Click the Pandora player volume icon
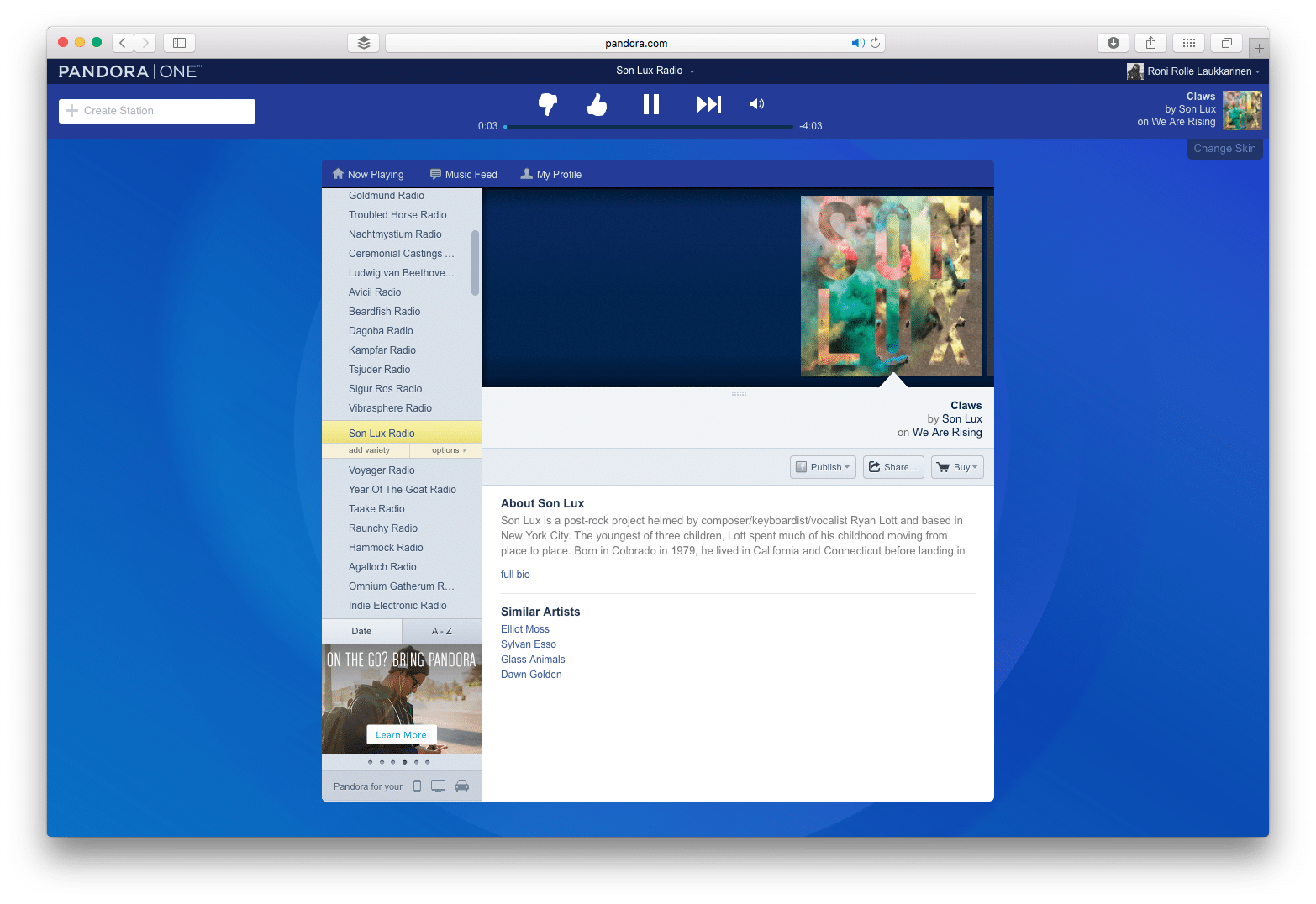This screenshot has width=1316, height=904. (x=757, y=104)
